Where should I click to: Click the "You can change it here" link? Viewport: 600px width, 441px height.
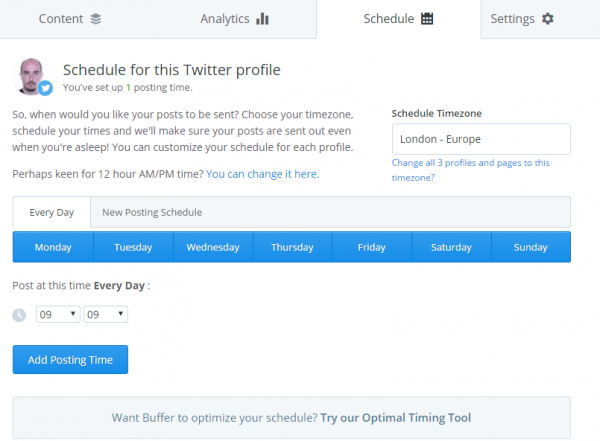[263, 173]
